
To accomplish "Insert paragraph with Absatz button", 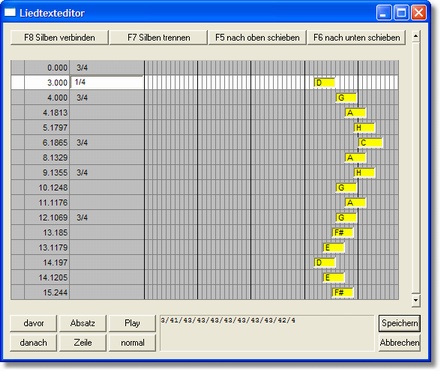I will [83, 323].
